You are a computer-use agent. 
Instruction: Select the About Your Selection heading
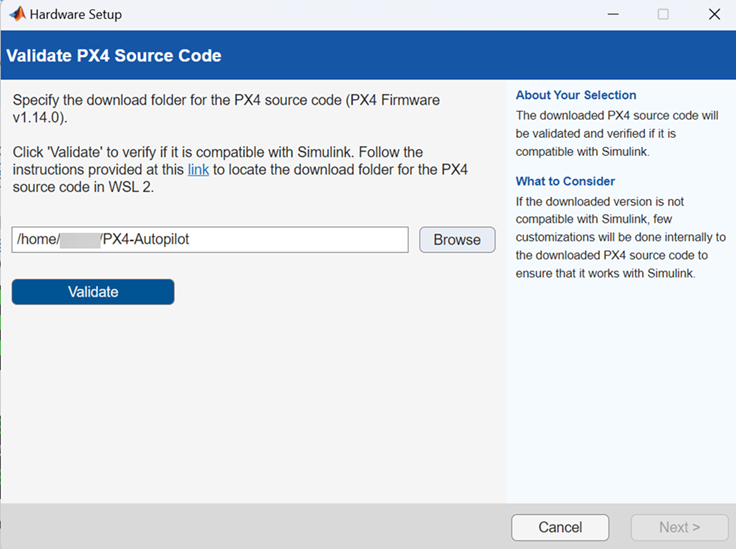[x=576, y=95]
